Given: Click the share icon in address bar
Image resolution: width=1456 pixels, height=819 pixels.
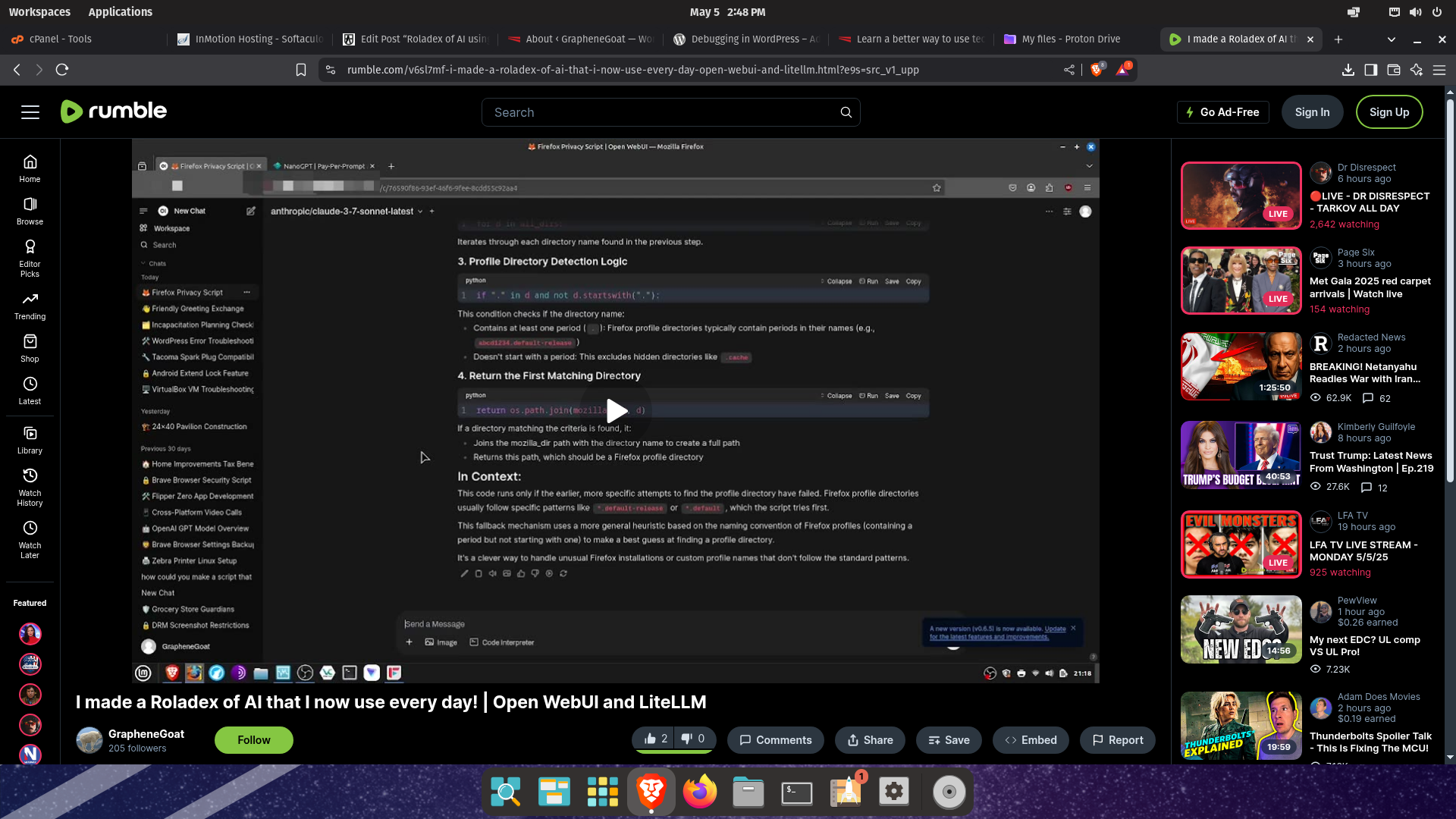Looking at the screenshot, I should click(x=1069, y=70).
